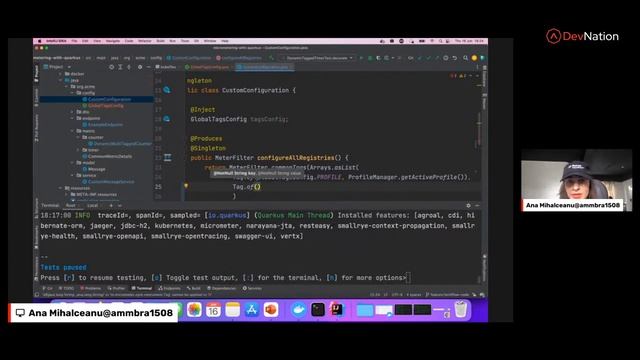Open IntelliJ IDEA from the dock
The width and height of the screenshot is (640, 360).
337,310
